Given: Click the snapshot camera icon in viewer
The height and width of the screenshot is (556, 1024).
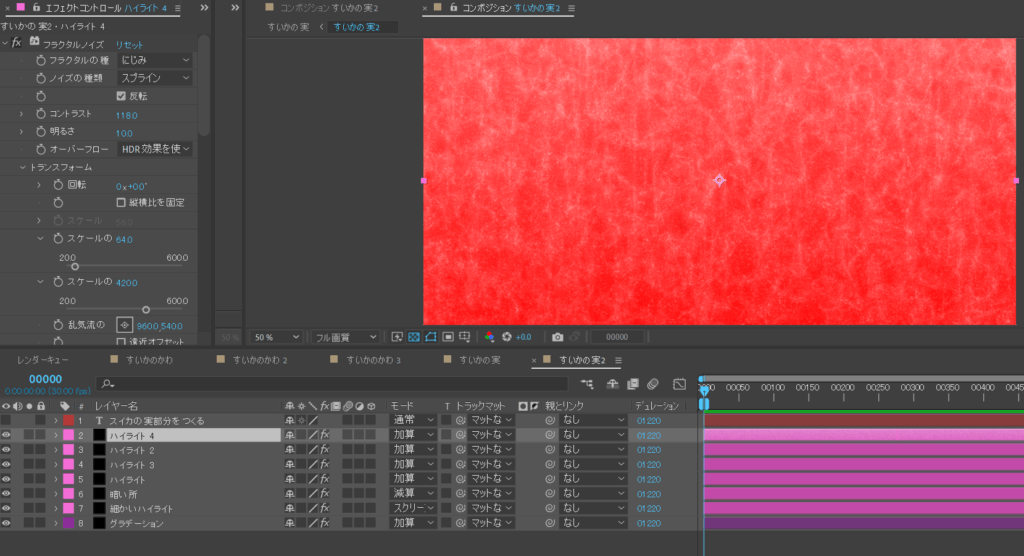Looking at the screenshot, I should (x=558, y=337).
